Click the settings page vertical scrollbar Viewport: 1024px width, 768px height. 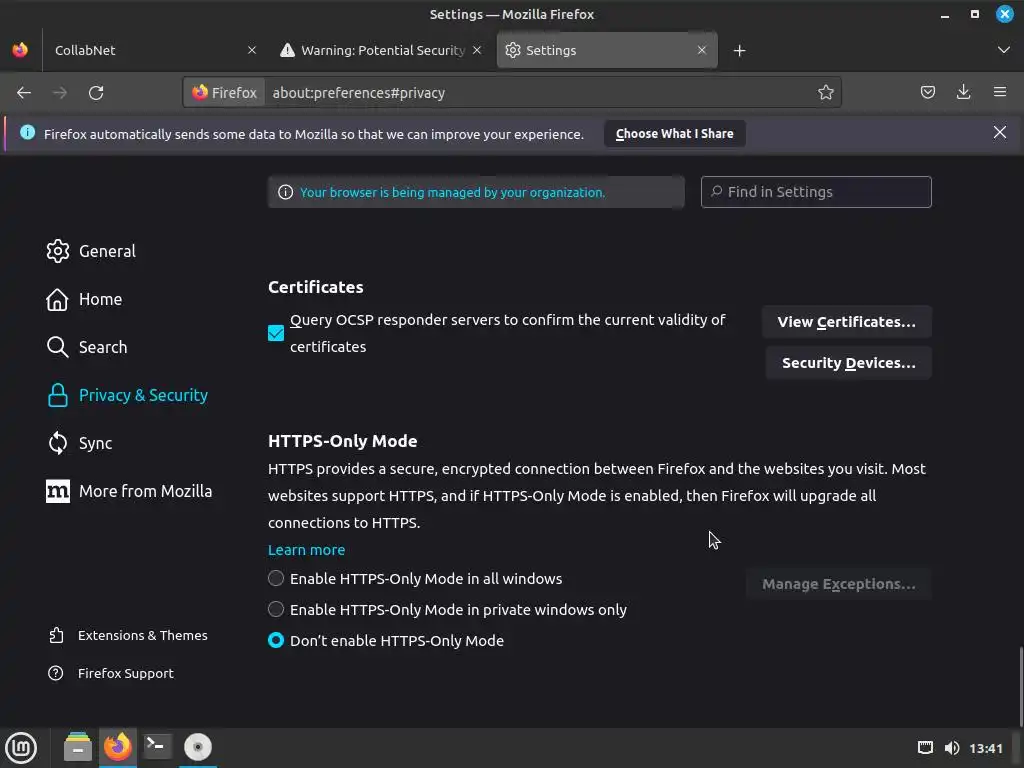(x=1019, y=687)
